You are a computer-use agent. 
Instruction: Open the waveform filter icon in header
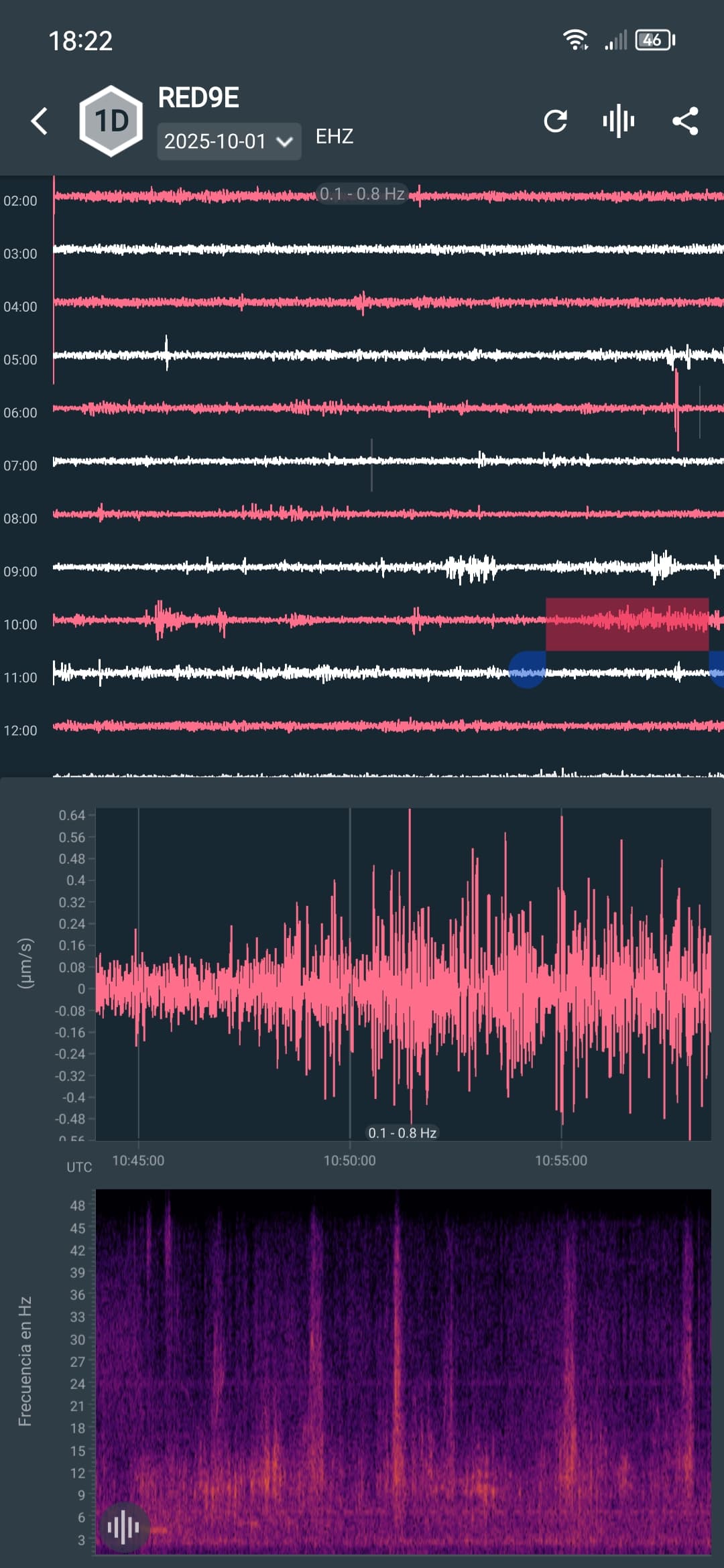(x=618, y=121)
